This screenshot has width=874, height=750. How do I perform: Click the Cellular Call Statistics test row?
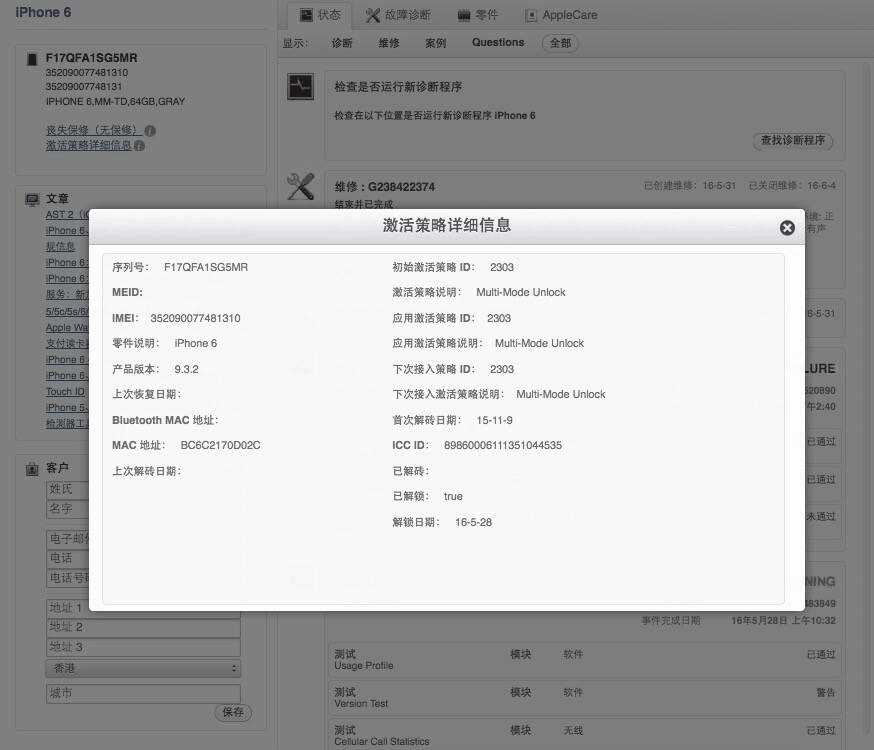click(x=584, y=734)
